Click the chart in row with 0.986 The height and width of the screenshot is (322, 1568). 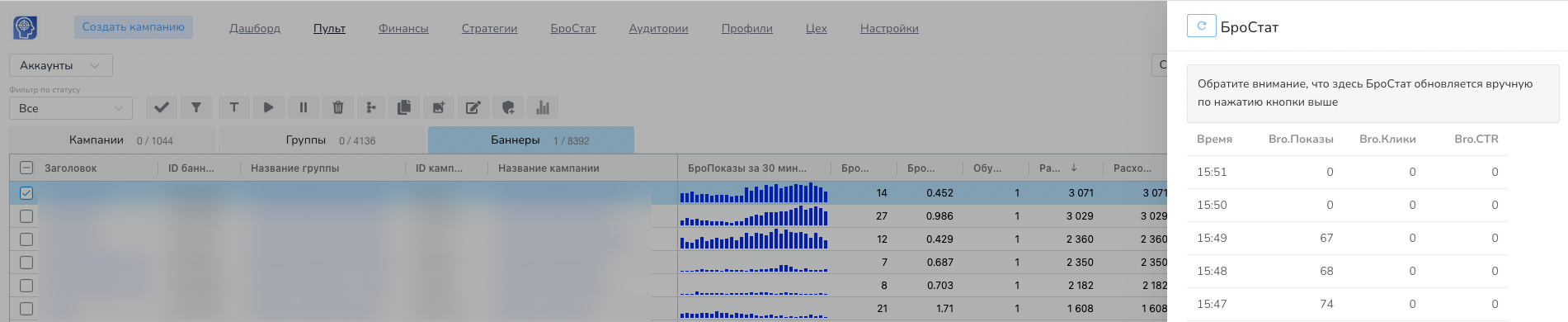tap(754, 216)
